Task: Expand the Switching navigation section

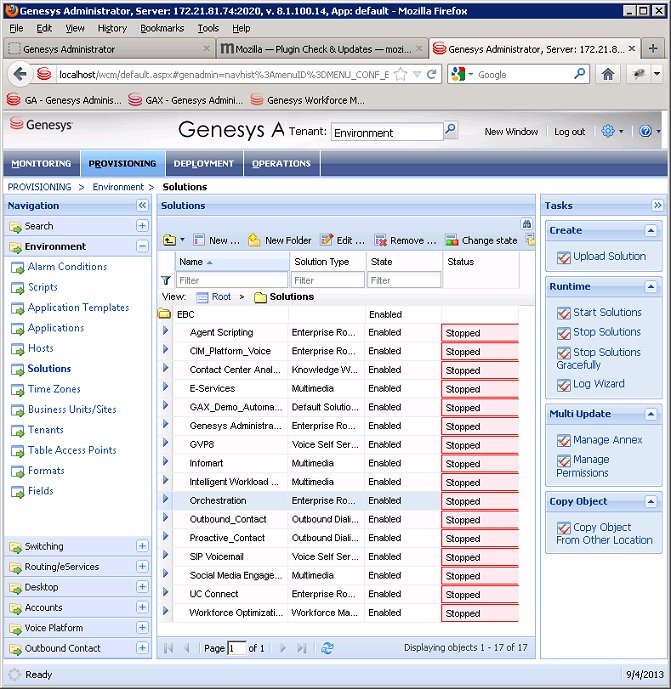Action: tap(142, 546)
